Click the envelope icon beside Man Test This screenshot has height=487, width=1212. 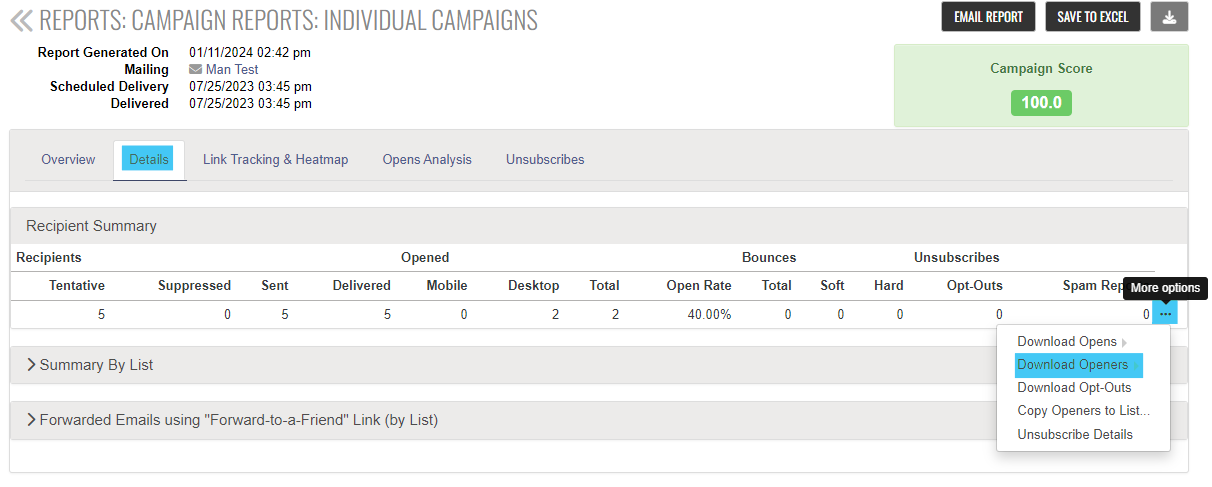point(195,70)
